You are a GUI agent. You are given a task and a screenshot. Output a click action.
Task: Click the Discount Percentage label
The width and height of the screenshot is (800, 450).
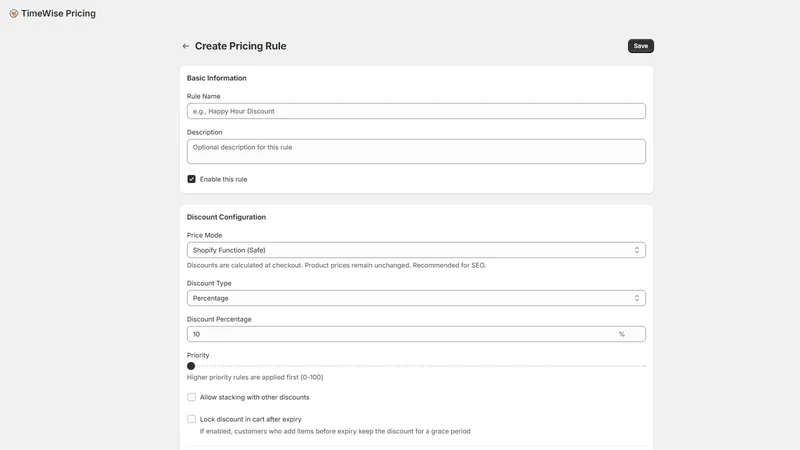pyautogui.click(x=219, y=319)
